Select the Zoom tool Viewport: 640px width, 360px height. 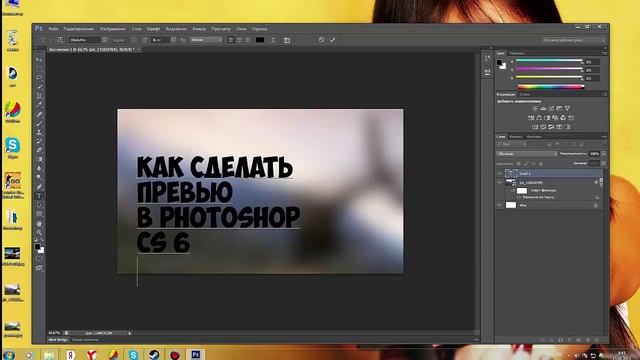[39, 233]
